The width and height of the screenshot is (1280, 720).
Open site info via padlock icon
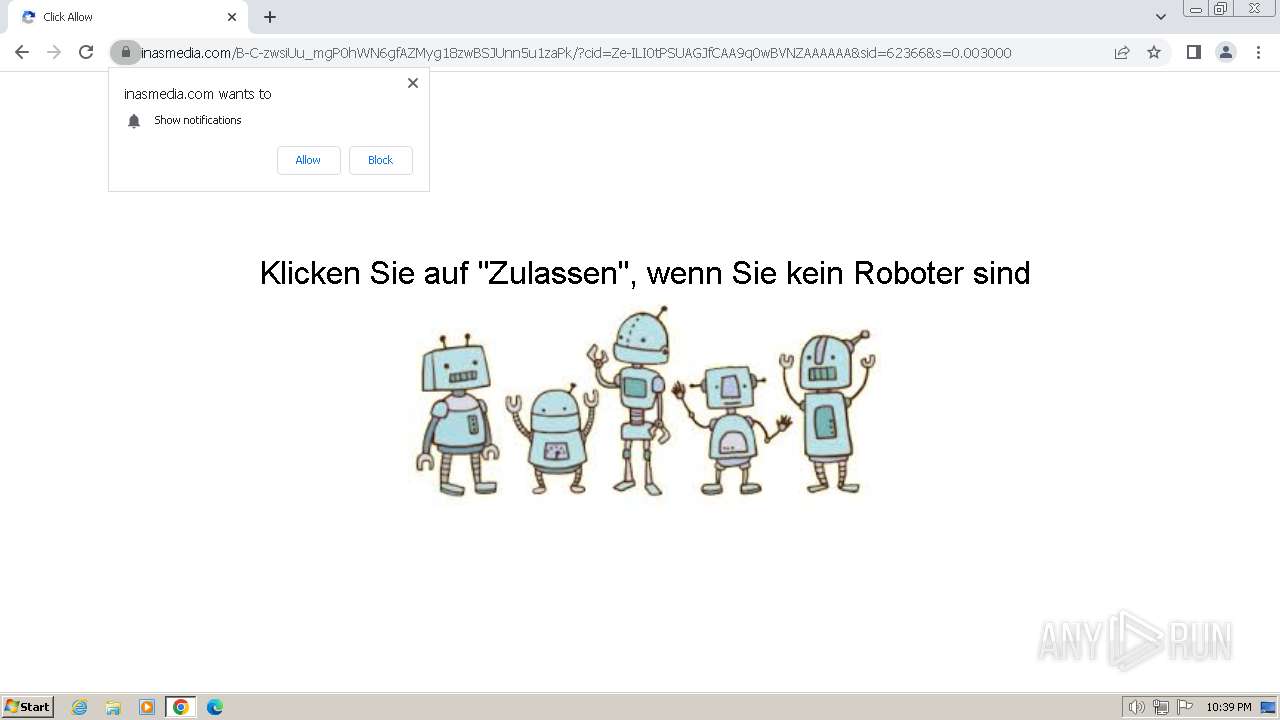pyautogui.click(x=126, y=52)
